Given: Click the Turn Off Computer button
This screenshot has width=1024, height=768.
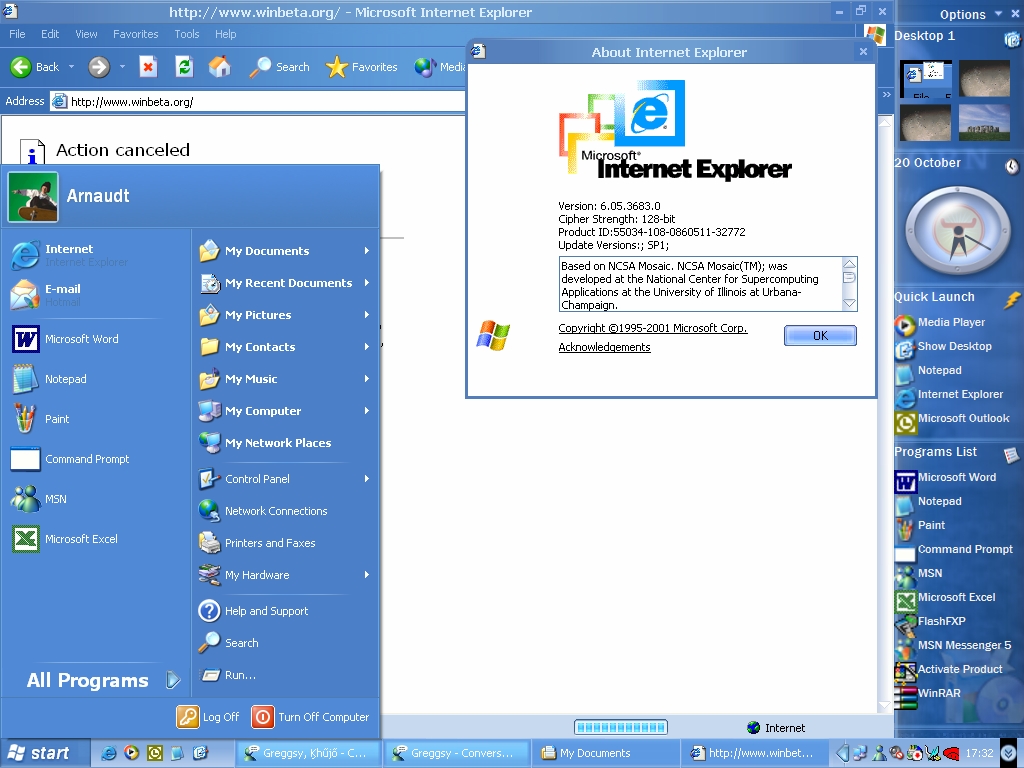Looking at the screenshot, I should point(311,717).
